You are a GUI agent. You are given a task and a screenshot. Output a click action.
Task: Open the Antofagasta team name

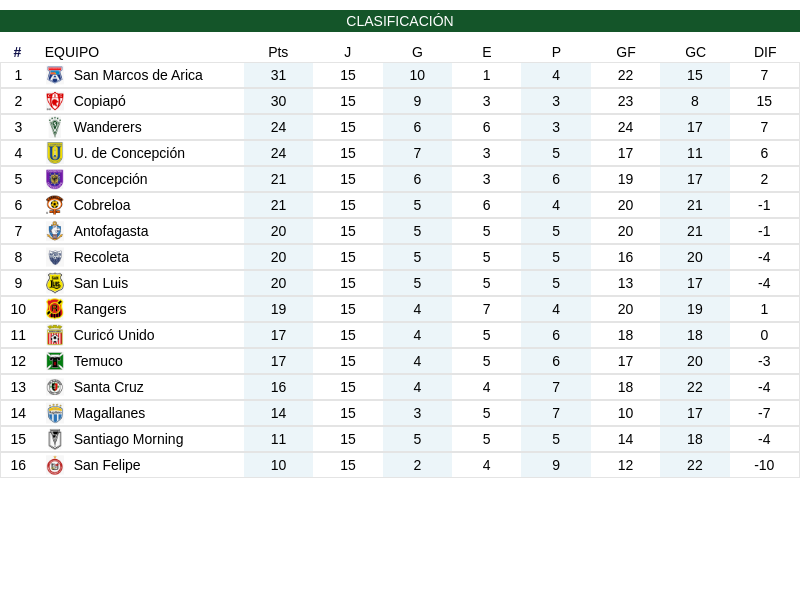(111, 231)
